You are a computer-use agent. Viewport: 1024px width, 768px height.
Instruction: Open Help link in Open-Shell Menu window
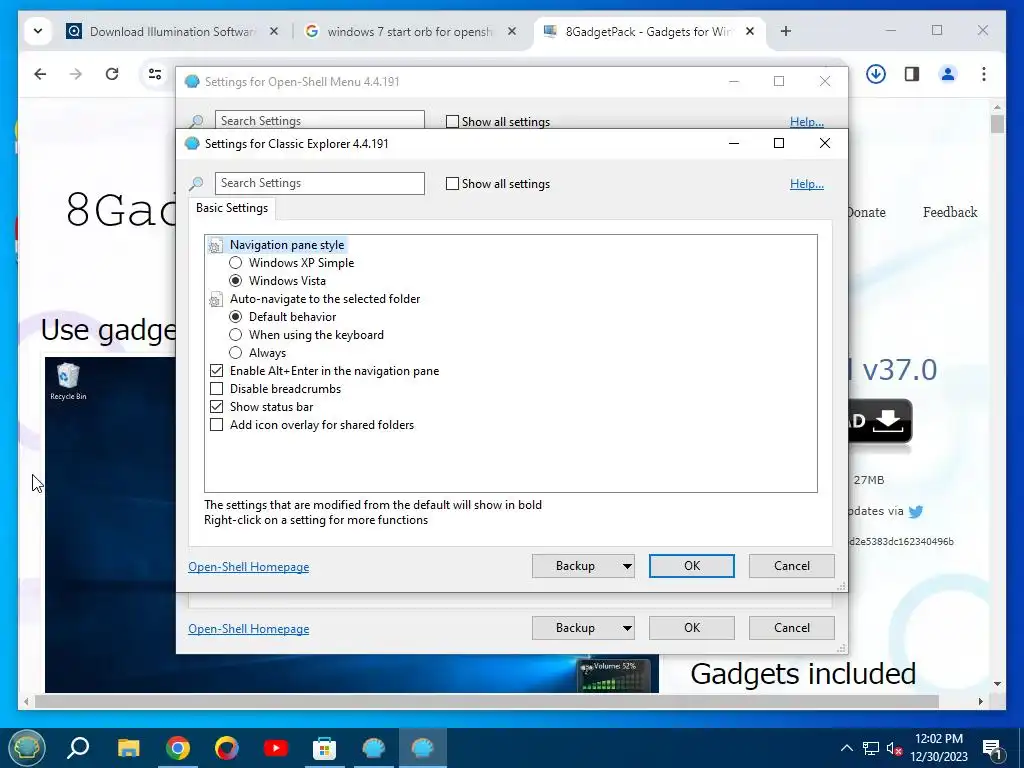coord(807,121)
